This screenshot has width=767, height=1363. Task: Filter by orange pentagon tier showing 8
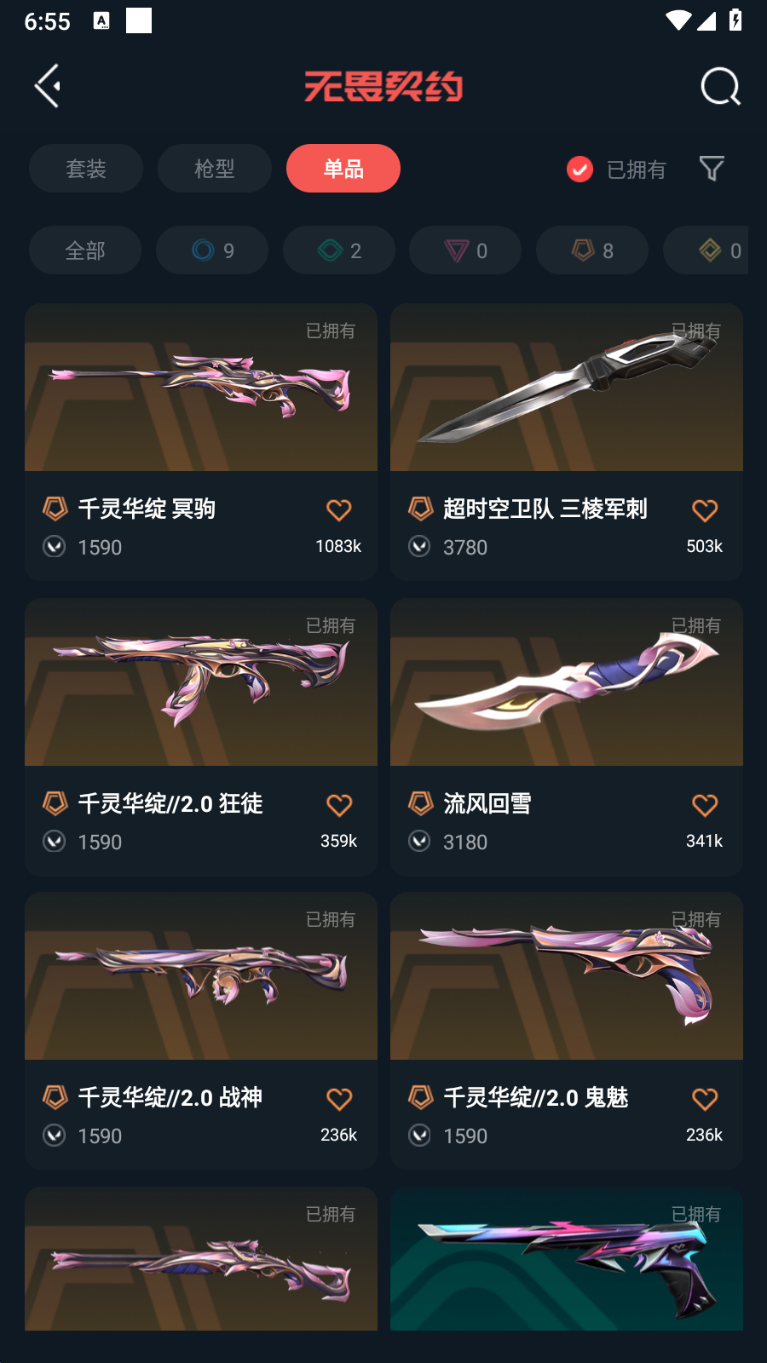592,251
